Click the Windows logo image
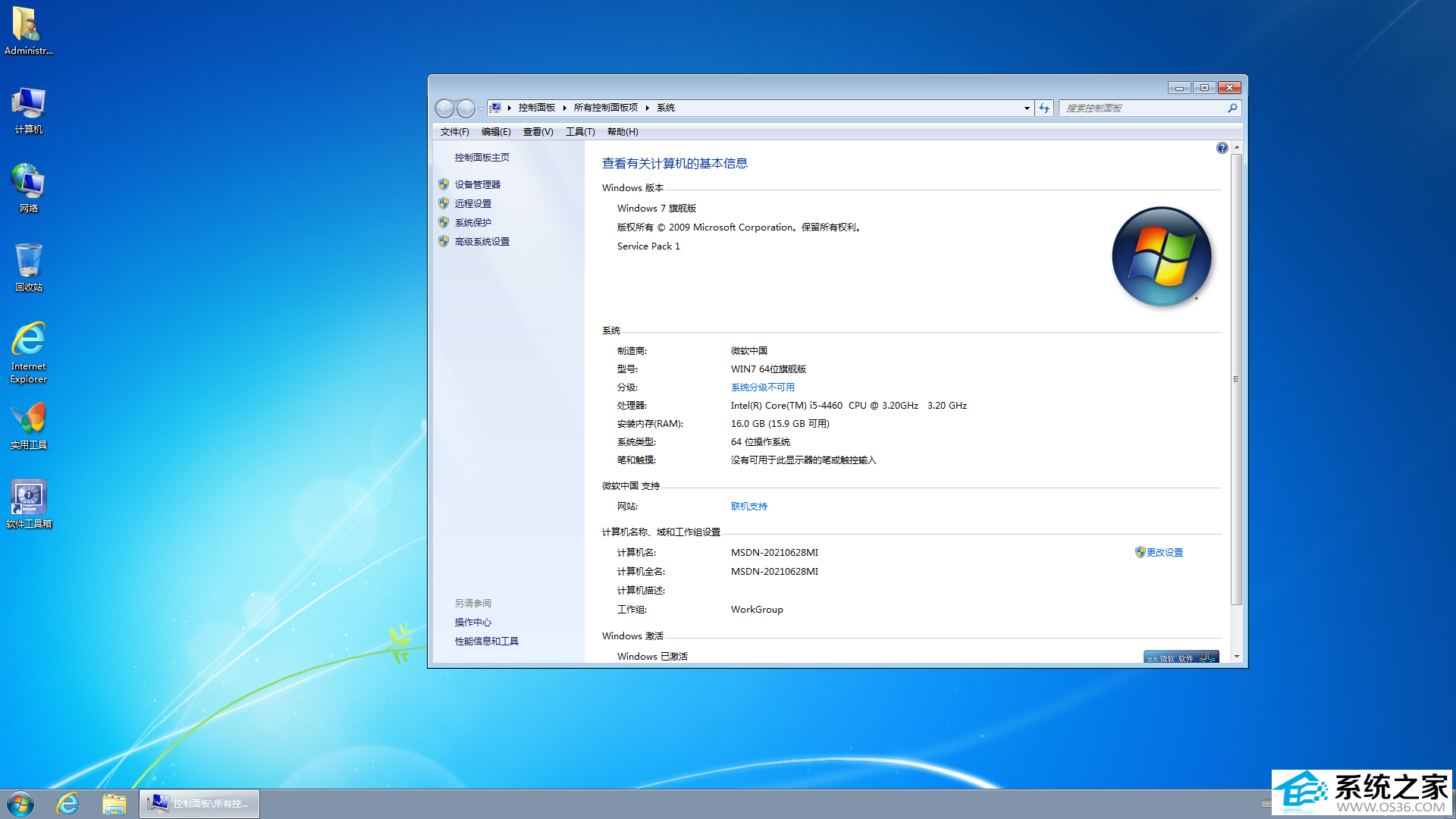Screen dimensions: 1456x819 click(x=1161, y=257)
